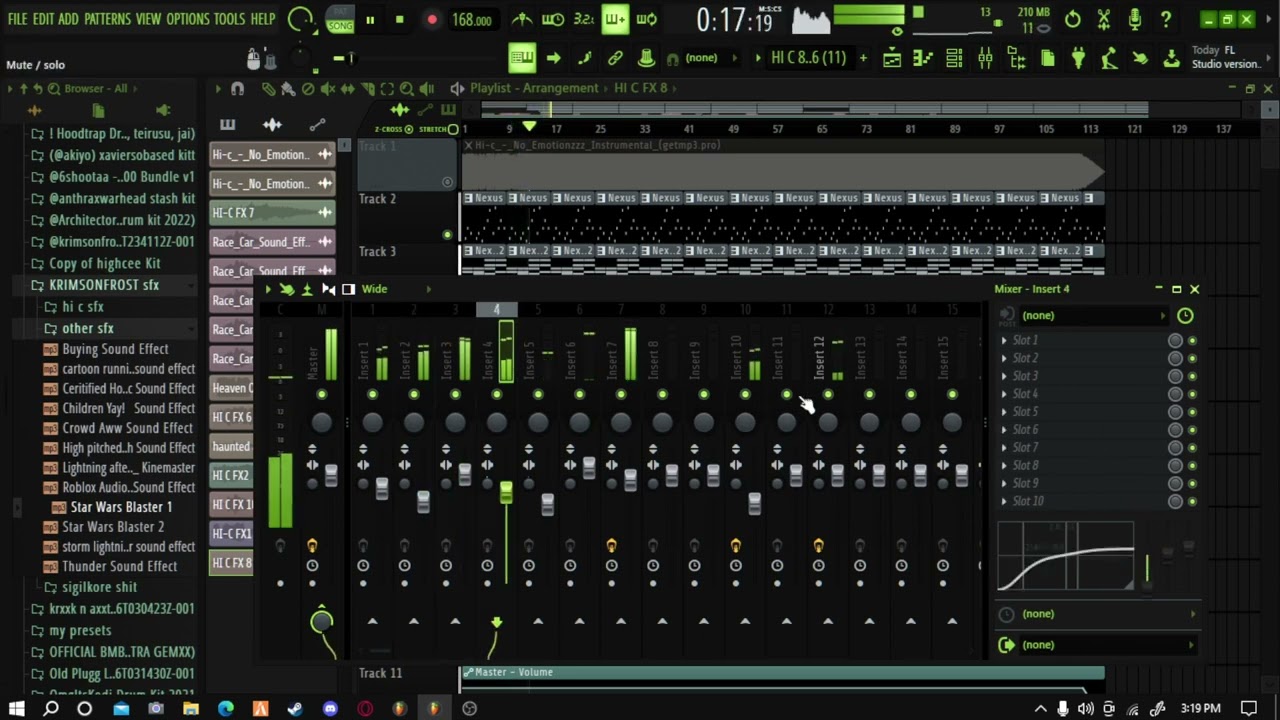
Task: Expand the hi c sfx folder
Action: (83, 307)
